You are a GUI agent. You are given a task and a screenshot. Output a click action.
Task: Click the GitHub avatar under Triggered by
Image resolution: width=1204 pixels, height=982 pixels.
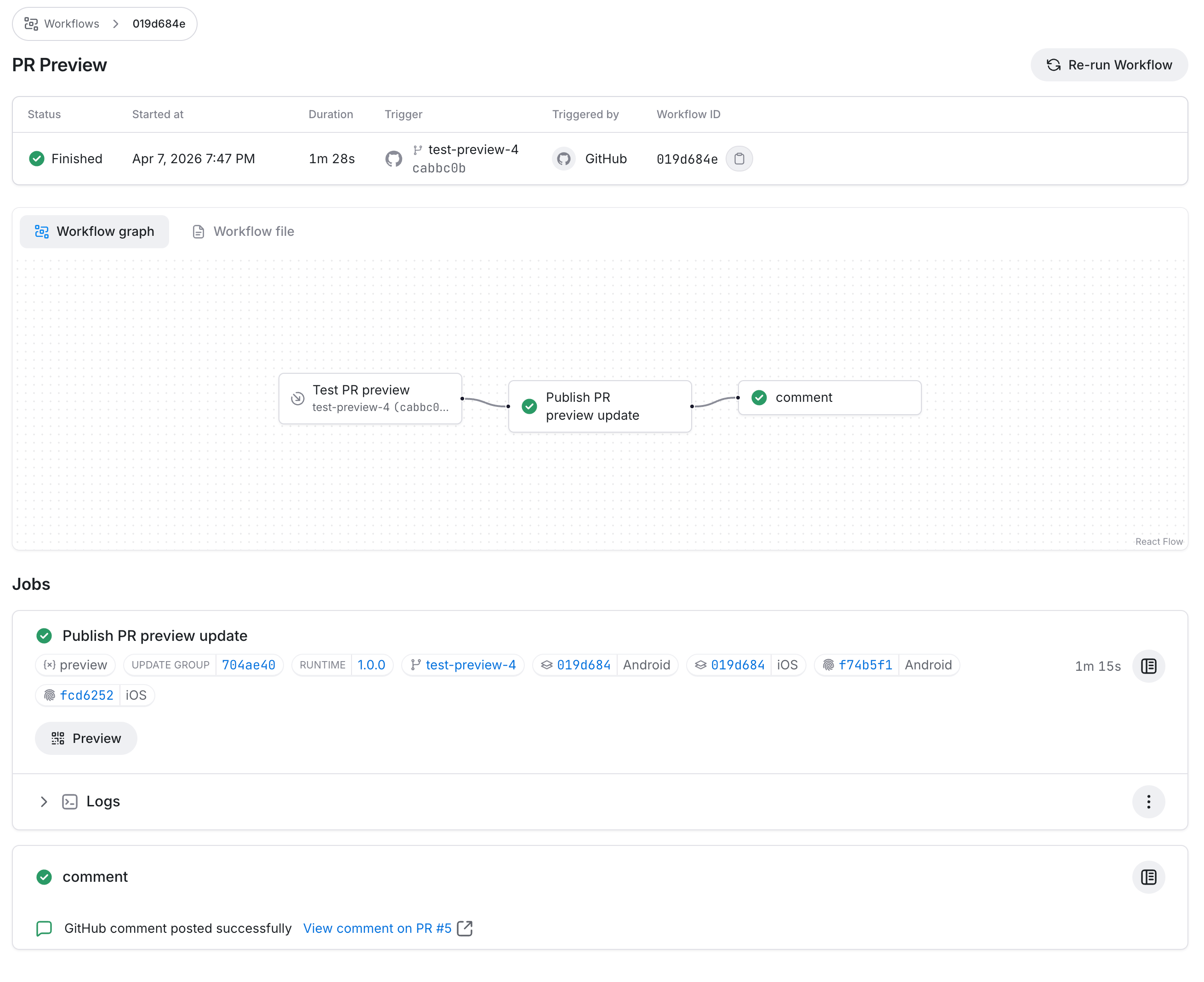pyautogui.click(x=564, y=159)
